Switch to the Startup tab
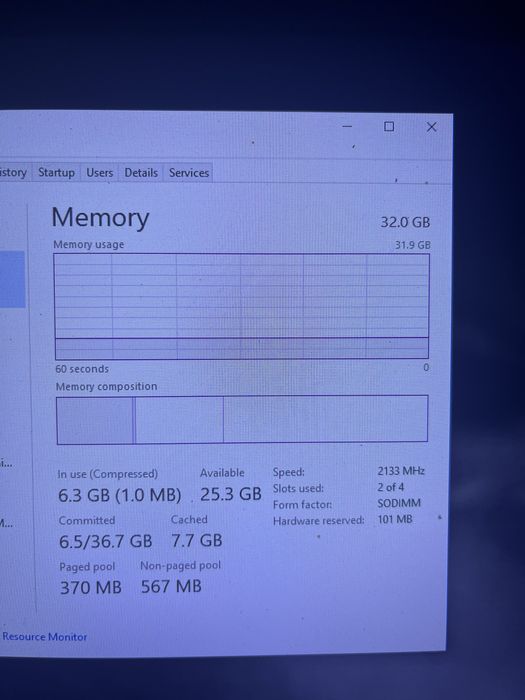Image resolution: width=525 pixels, height=700 pixels. click(56, 172)
